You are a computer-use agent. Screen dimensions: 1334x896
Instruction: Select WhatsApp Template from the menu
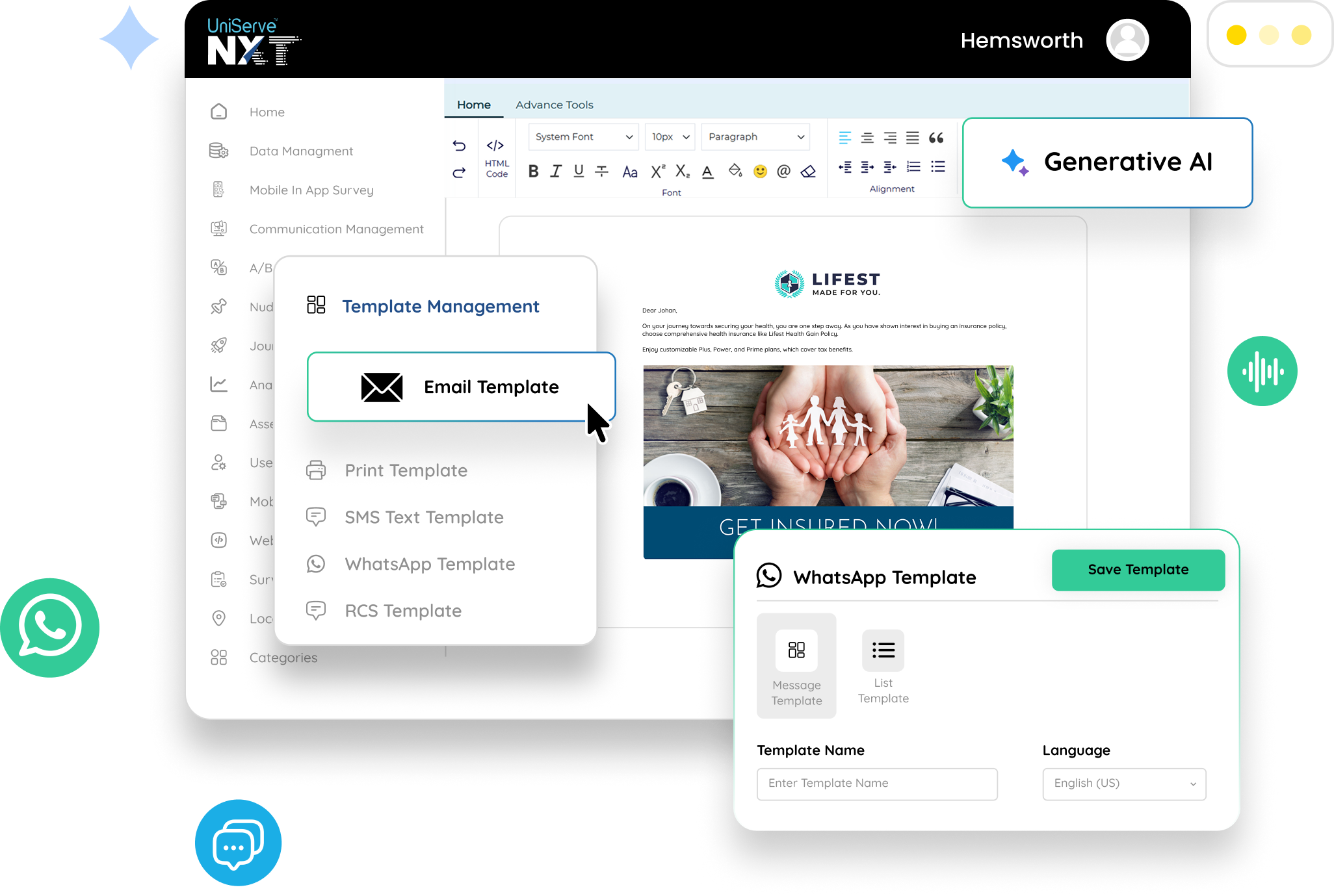[x=429, y=564]
